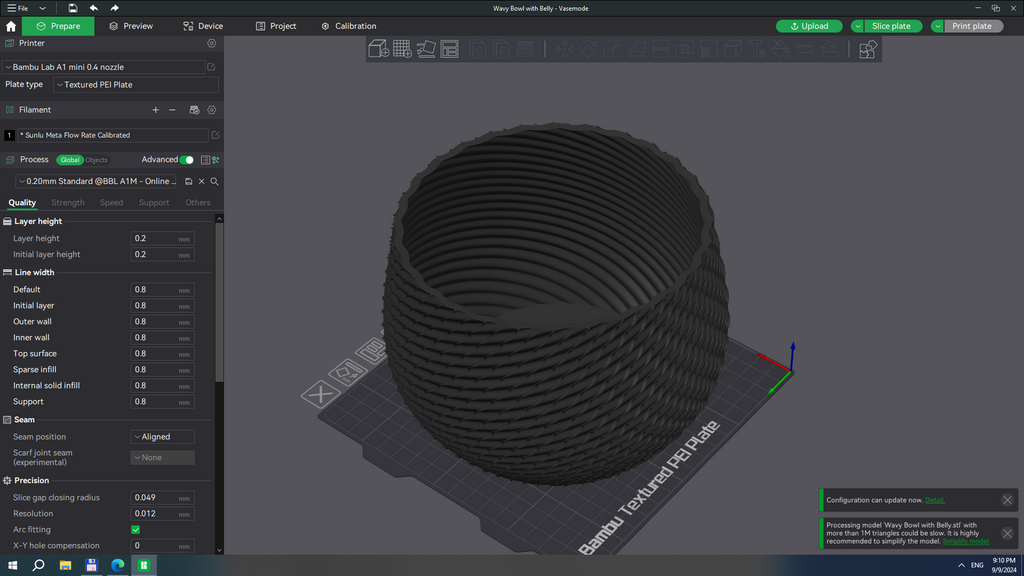Select the Mesh boolean tool icon
1024x576 pixels.
coord(684,49)
